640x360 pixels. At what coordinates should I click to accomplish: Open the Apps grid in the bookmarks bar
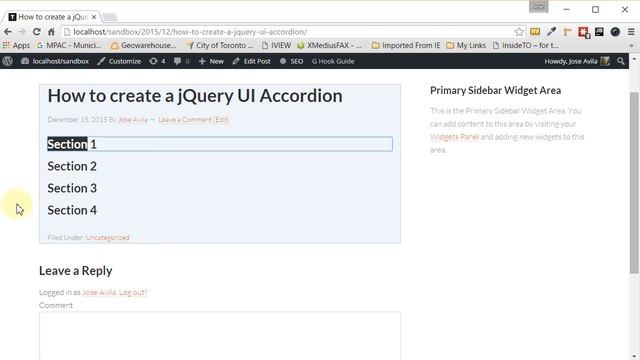[x=16, y=45]
